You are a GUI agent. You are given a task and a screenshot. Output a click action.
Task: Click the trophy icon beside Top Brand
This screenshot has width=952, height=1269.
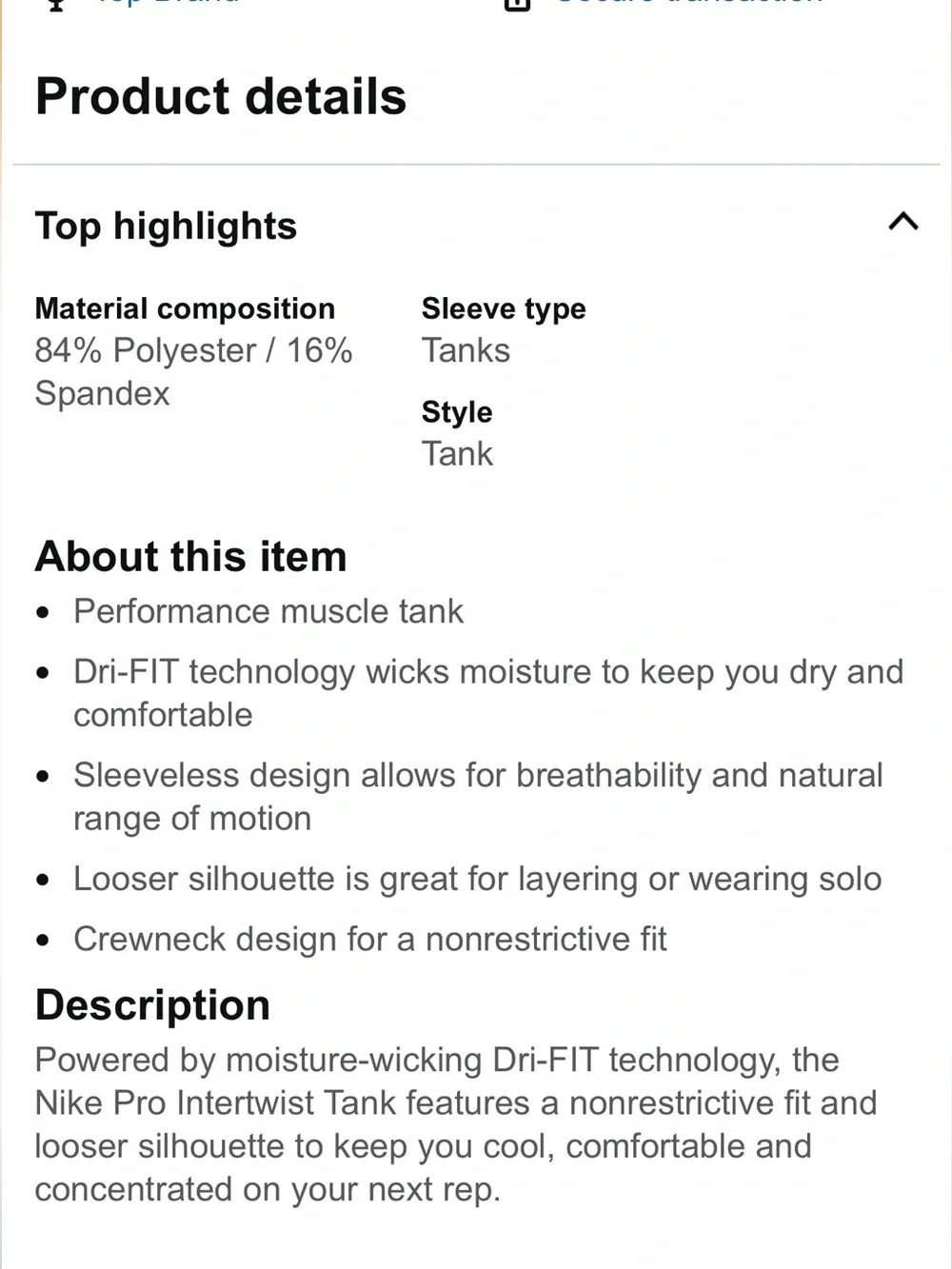coord(56,4)
